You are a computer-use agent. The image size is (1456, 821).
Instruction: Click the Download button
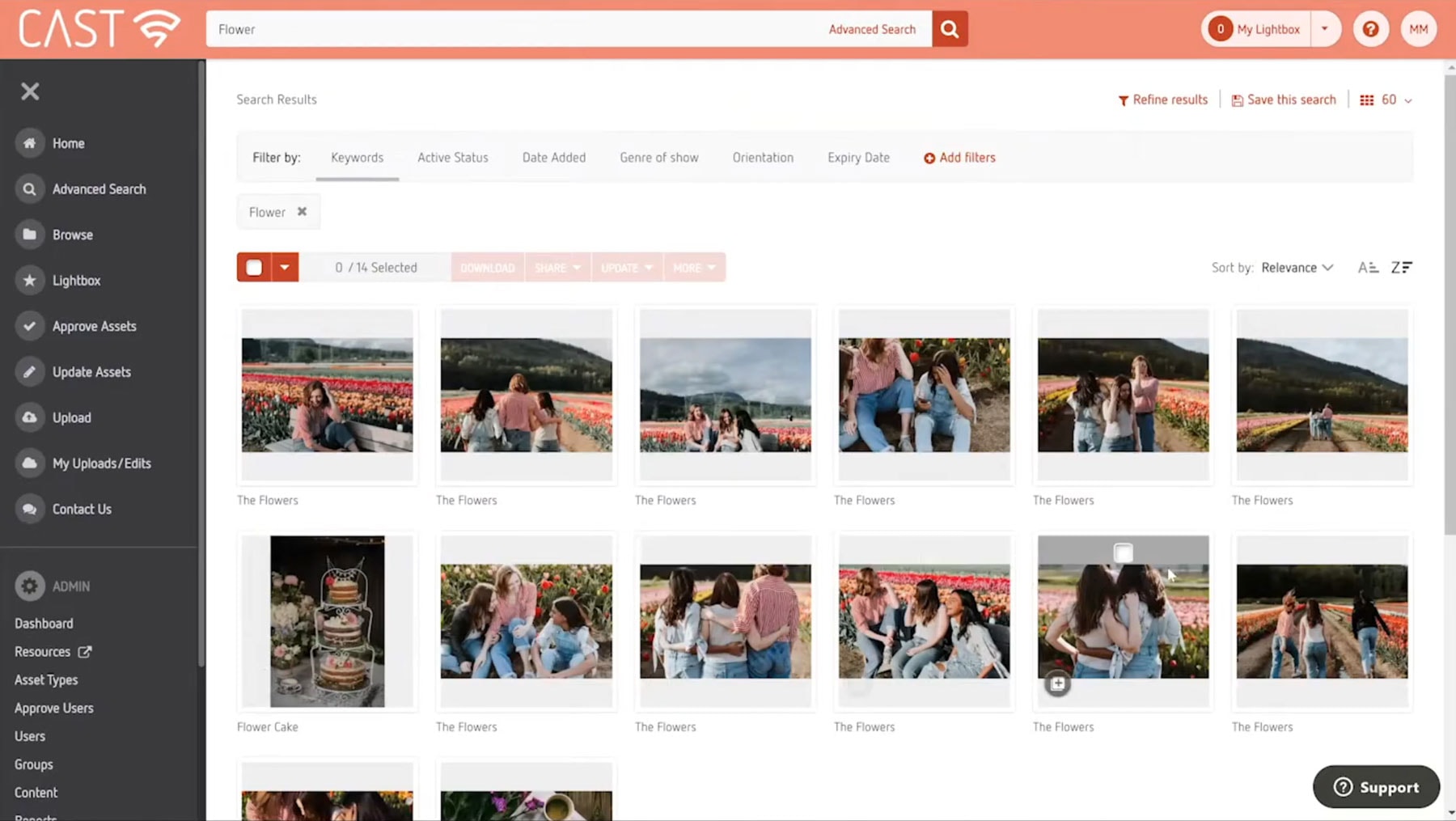[487, 268]
